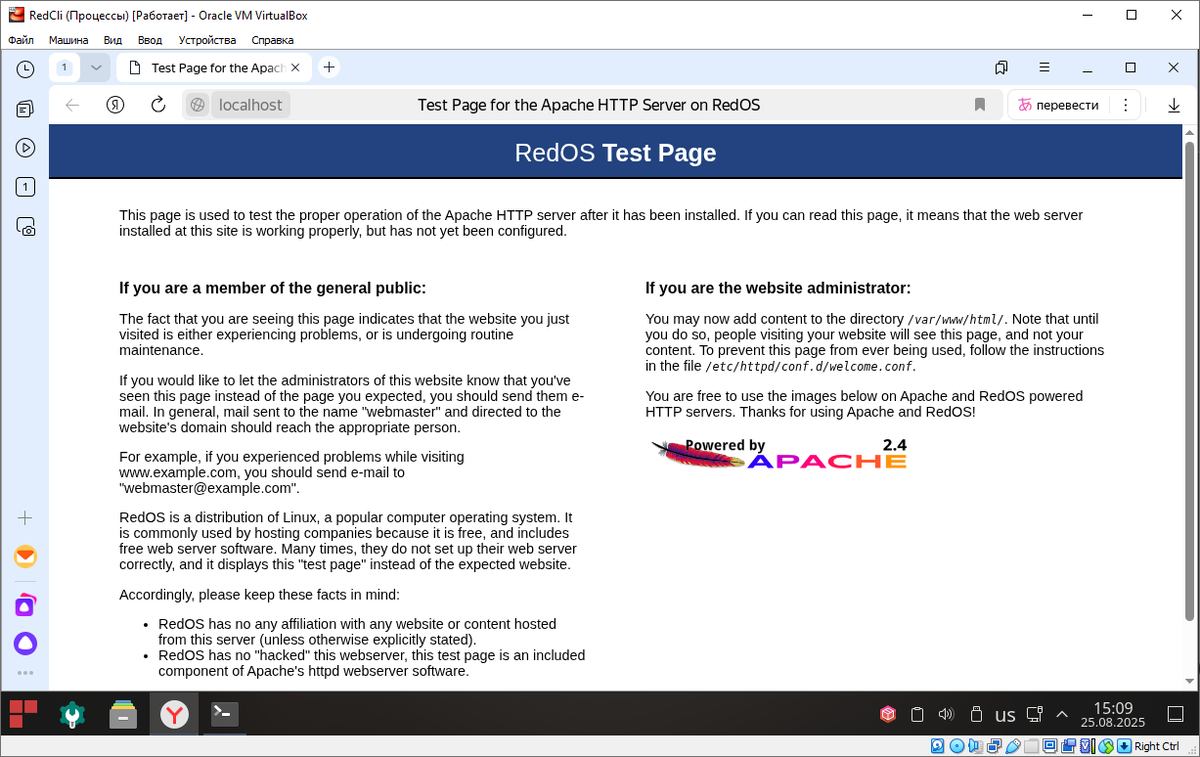Screen dimensions: 1200x757
Task: Click VirtualBox optical disk status icon
Action: click(957, 746)
